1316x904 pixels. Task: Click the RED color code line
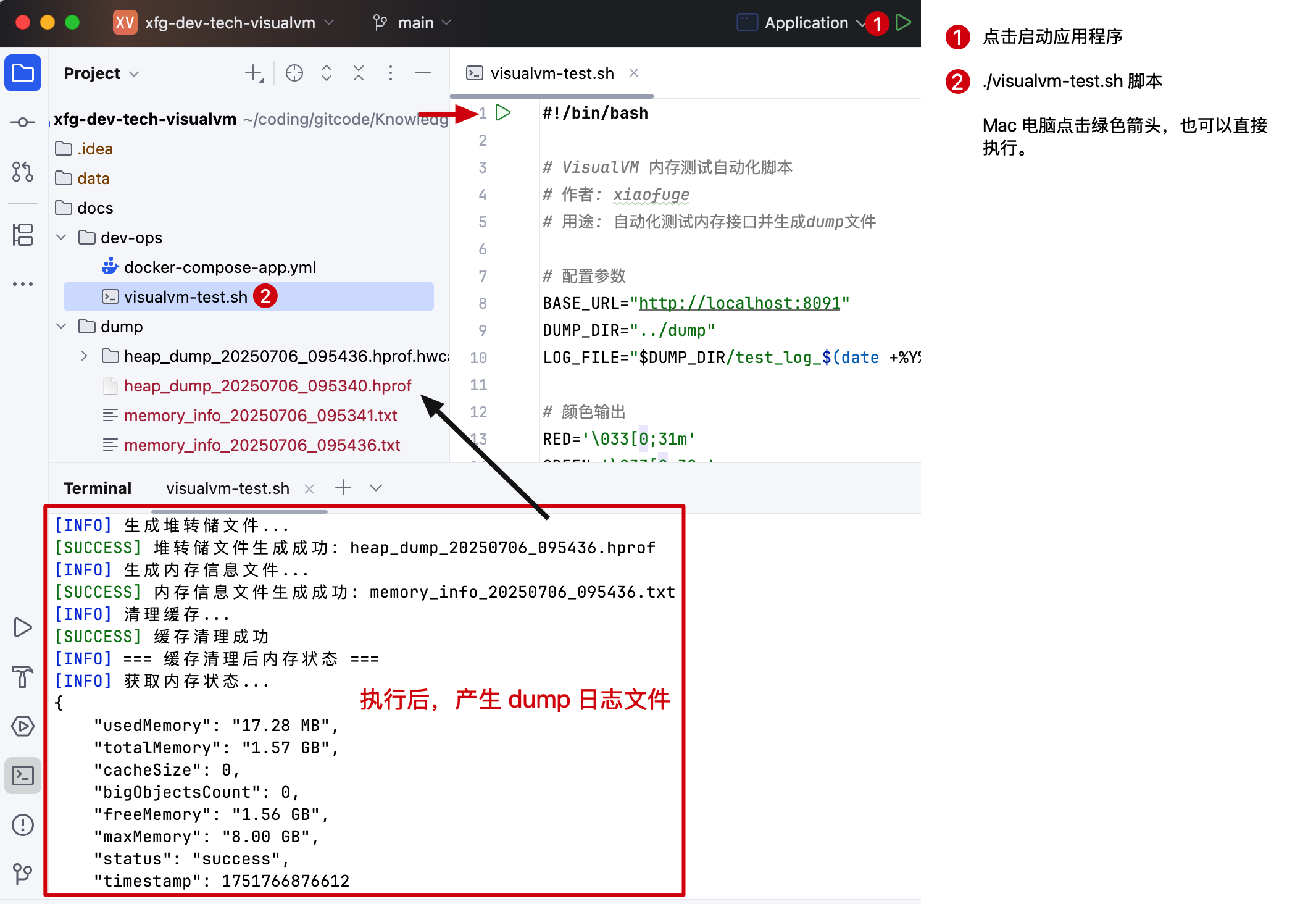point(619,439)
